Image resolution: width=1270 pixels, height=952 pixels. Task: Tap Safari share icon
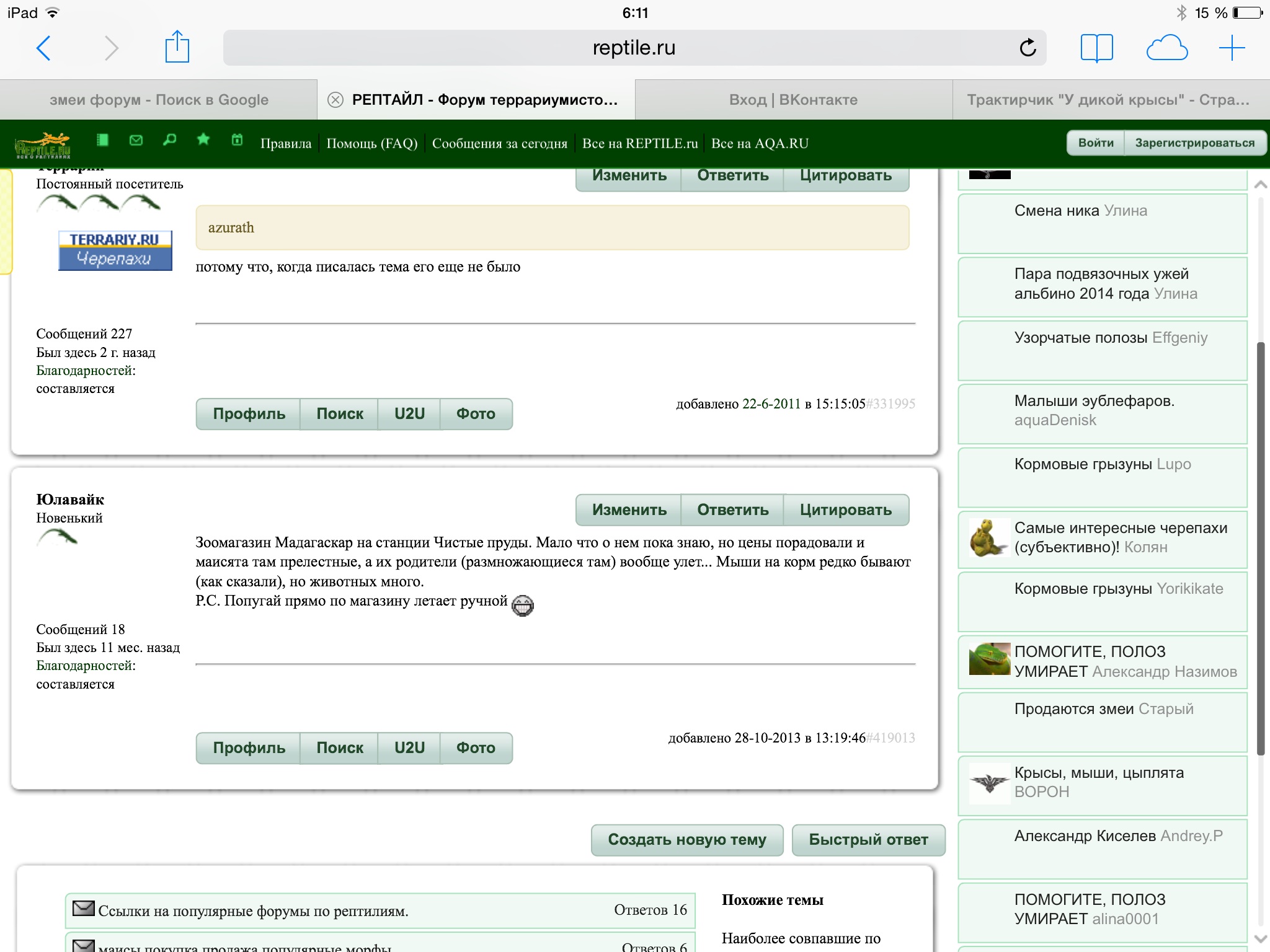click(177, 47)
